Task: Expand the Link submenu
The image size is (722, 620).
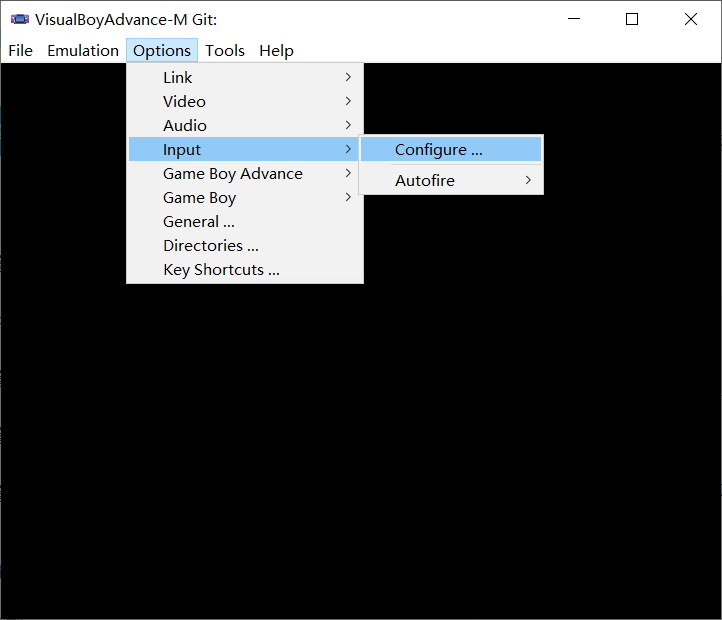Action: point(245,77)
